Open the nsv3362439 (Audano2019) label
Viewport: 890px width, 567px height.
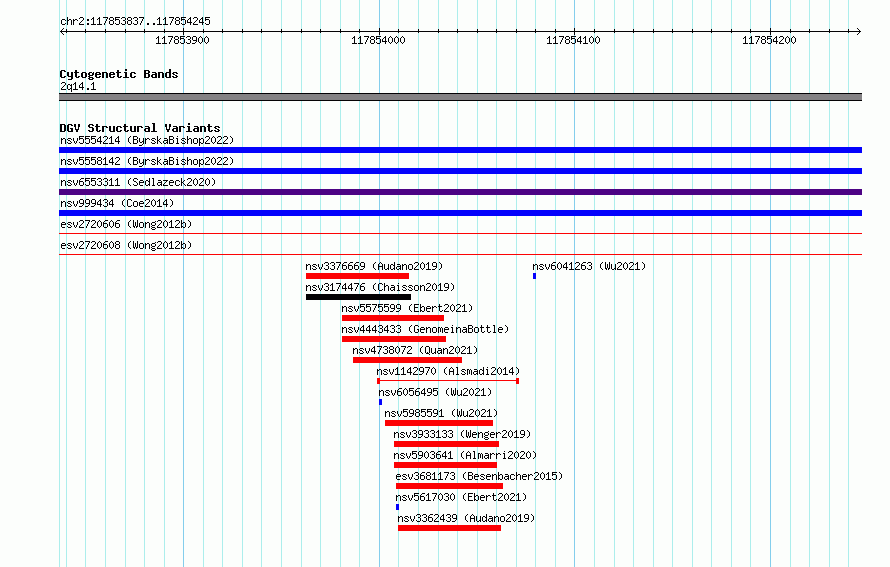pos(466,518)
